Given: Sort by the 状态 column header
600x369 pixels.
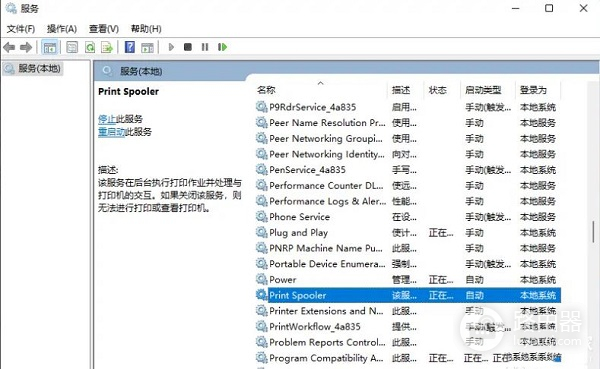Looking at the screenshot, I should click(x=442, y=90).
